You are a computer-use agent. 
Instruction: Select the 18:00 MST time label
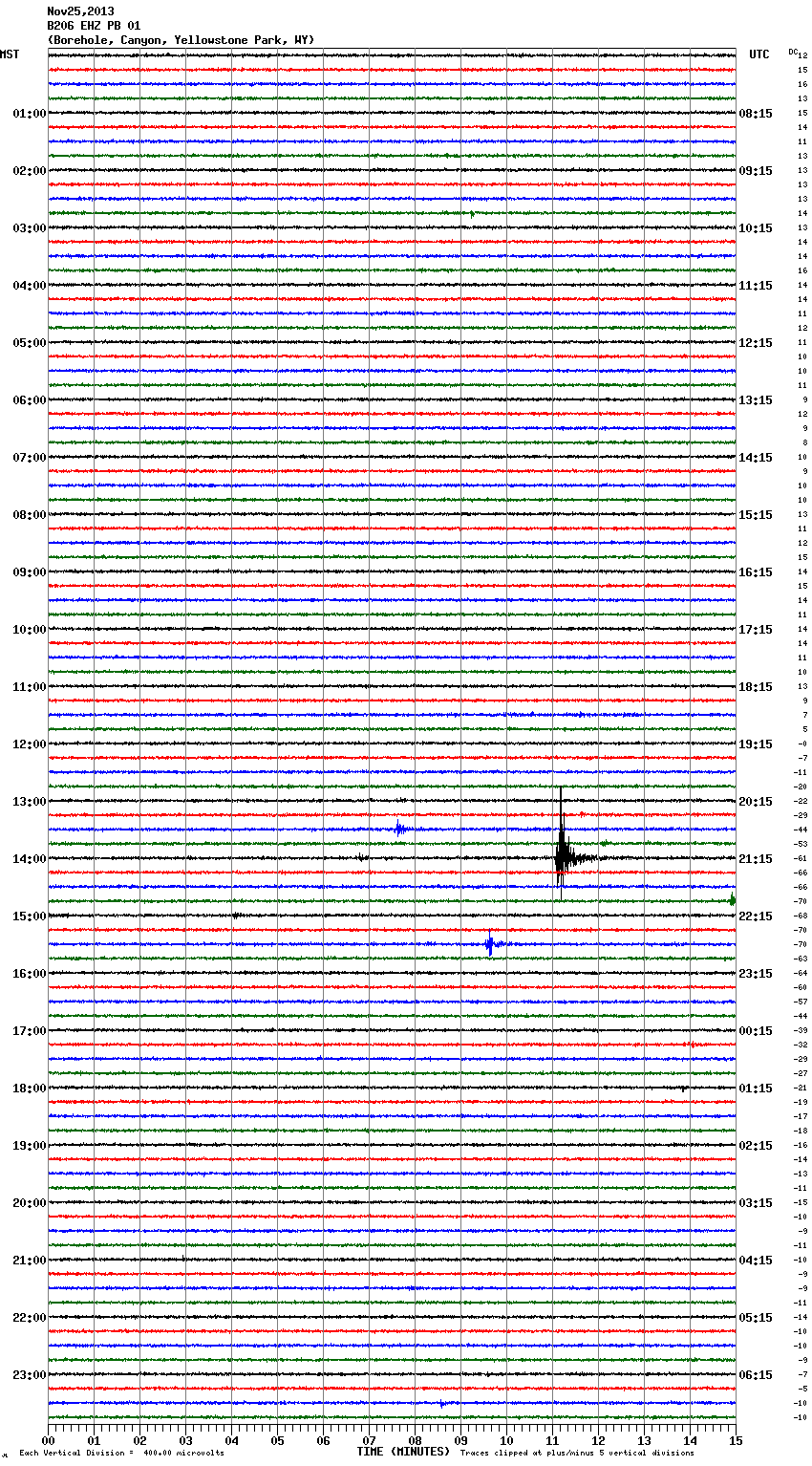[30, 1089]
